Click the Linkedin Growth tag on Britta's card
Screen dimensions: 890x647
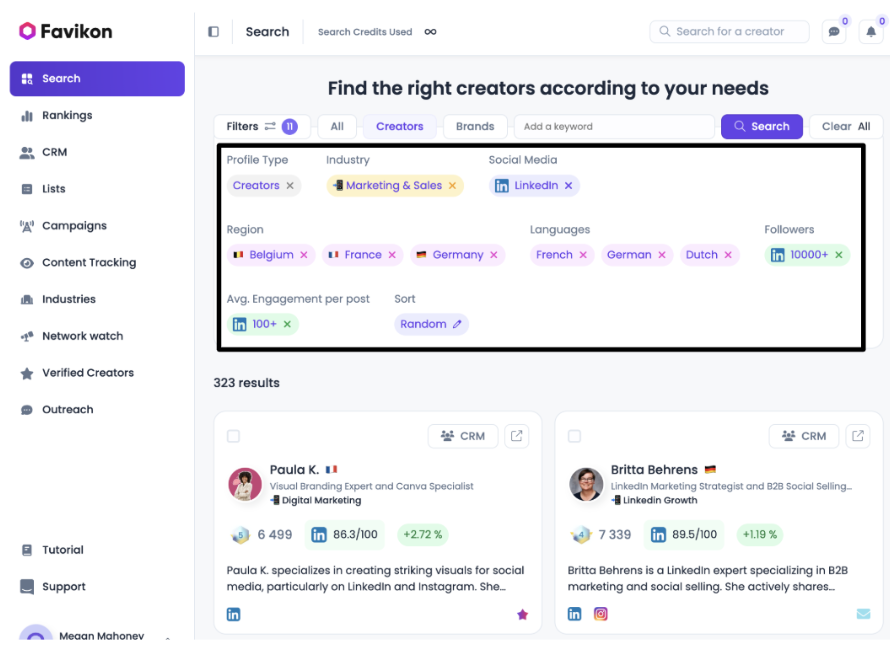point(654,501)
